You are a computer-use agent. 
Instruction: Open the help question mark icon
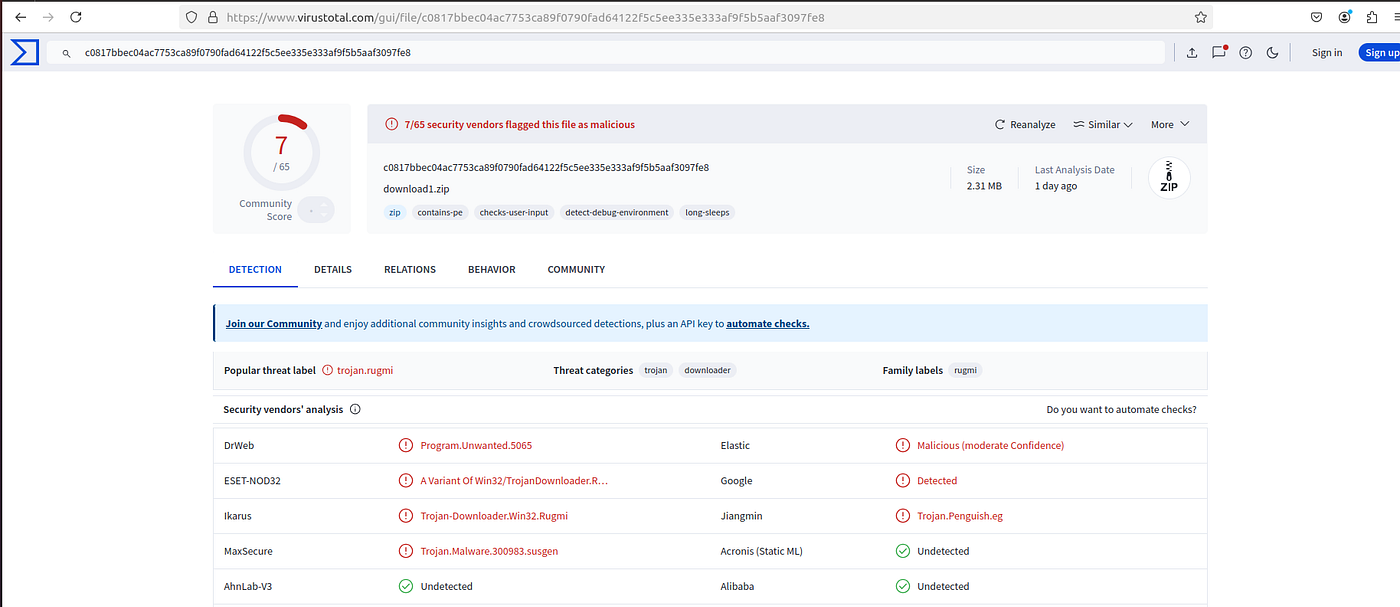click(1246, 53)
